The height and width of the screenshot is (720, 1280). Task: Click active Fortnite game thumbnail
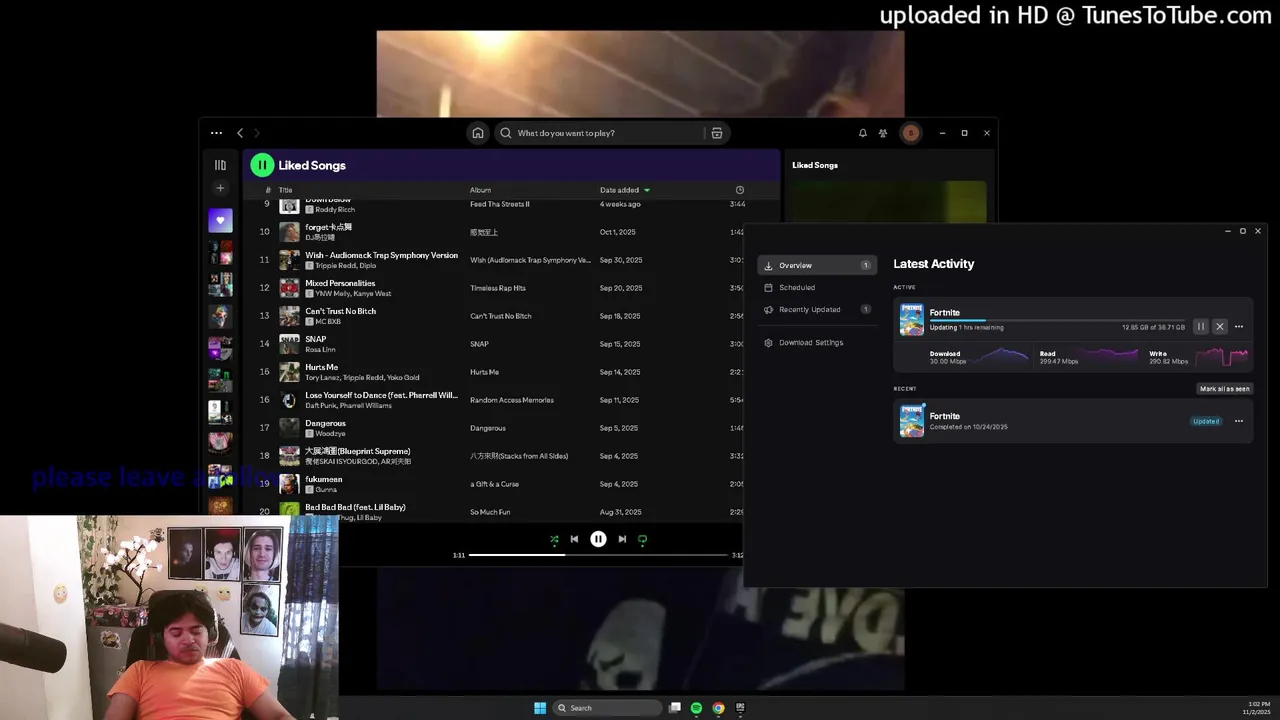coord(912,320)
